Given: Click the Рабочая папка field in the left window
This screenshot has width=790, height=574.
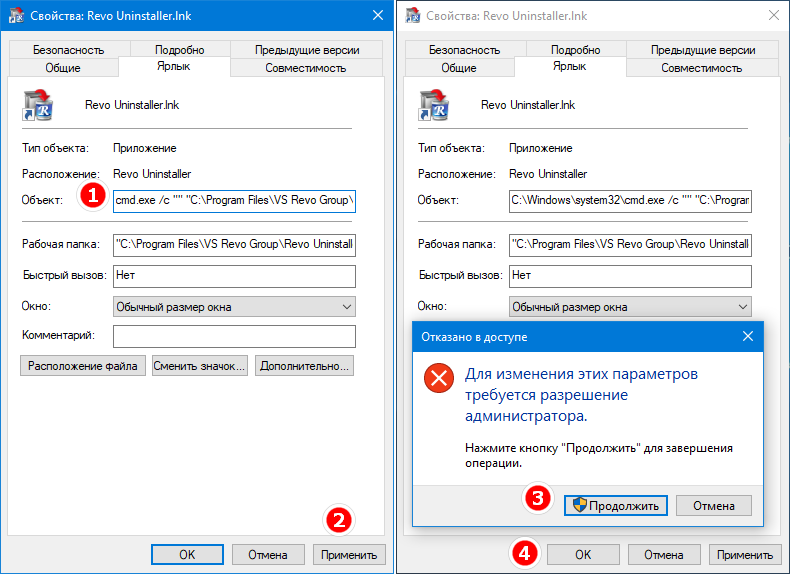Looking at the screenshot, I should click(234, 245).
